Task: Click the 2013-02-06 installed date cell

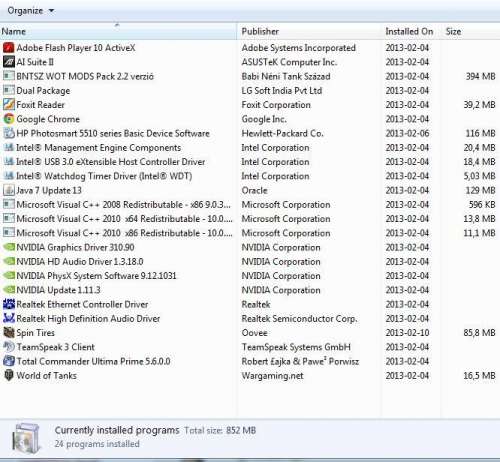Action: (x=407, y=133)
